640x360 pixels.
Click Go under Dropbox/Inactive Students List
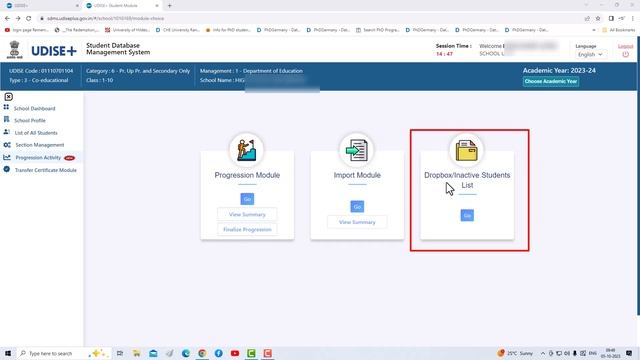coord(467,216)
